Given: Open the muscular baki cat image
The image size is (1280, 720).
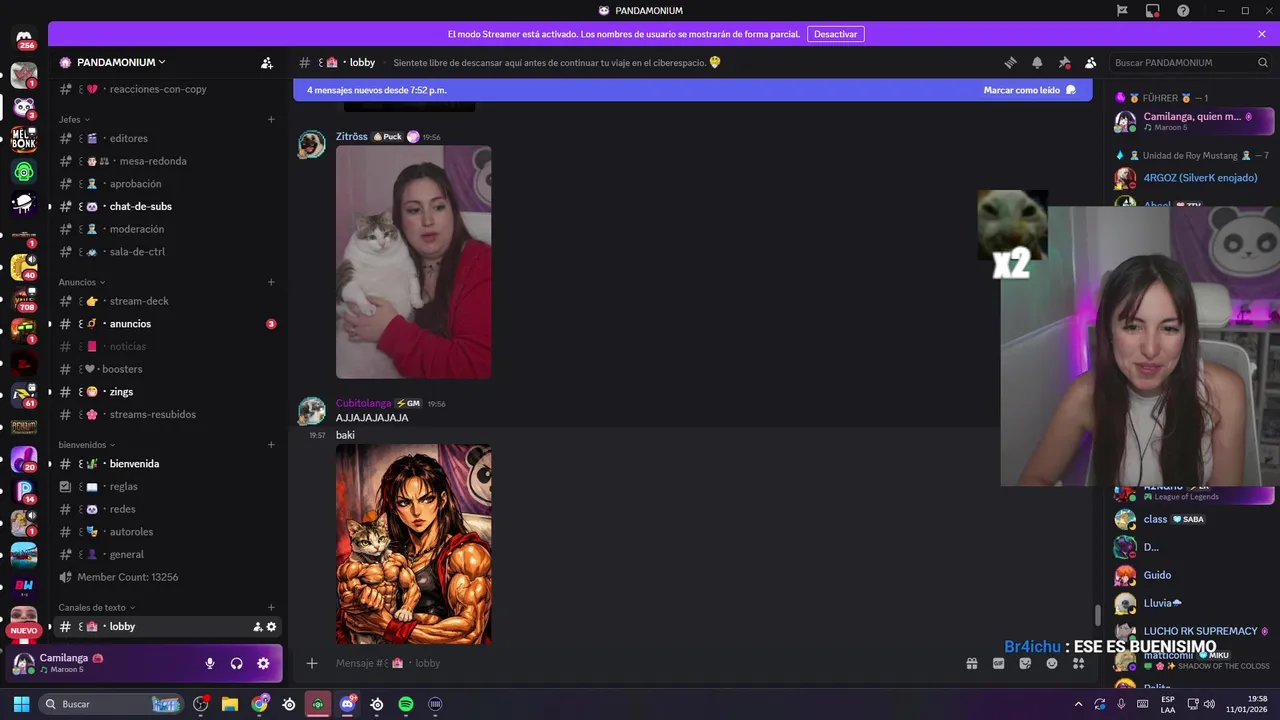Looking at the screenshot, I should [x=413, y=544].
